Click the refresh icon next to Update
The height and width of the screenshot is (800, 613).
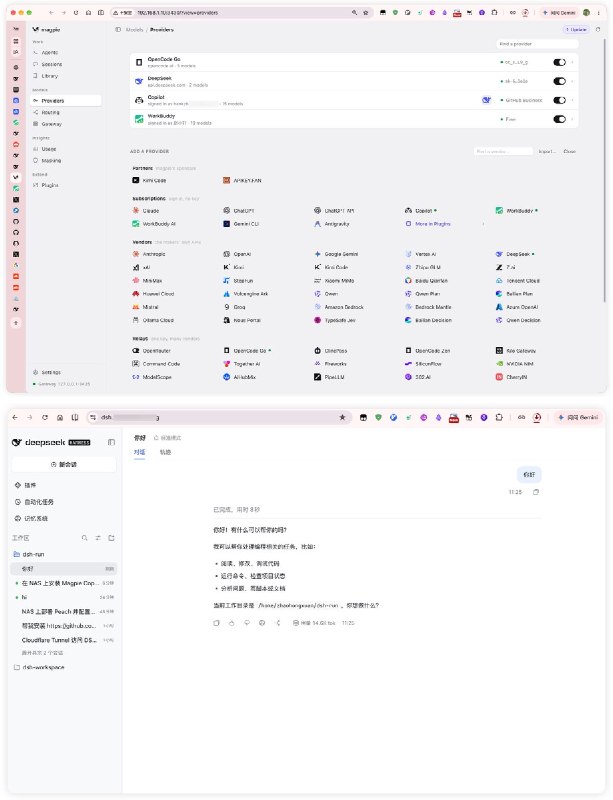[x=598, y=30]
